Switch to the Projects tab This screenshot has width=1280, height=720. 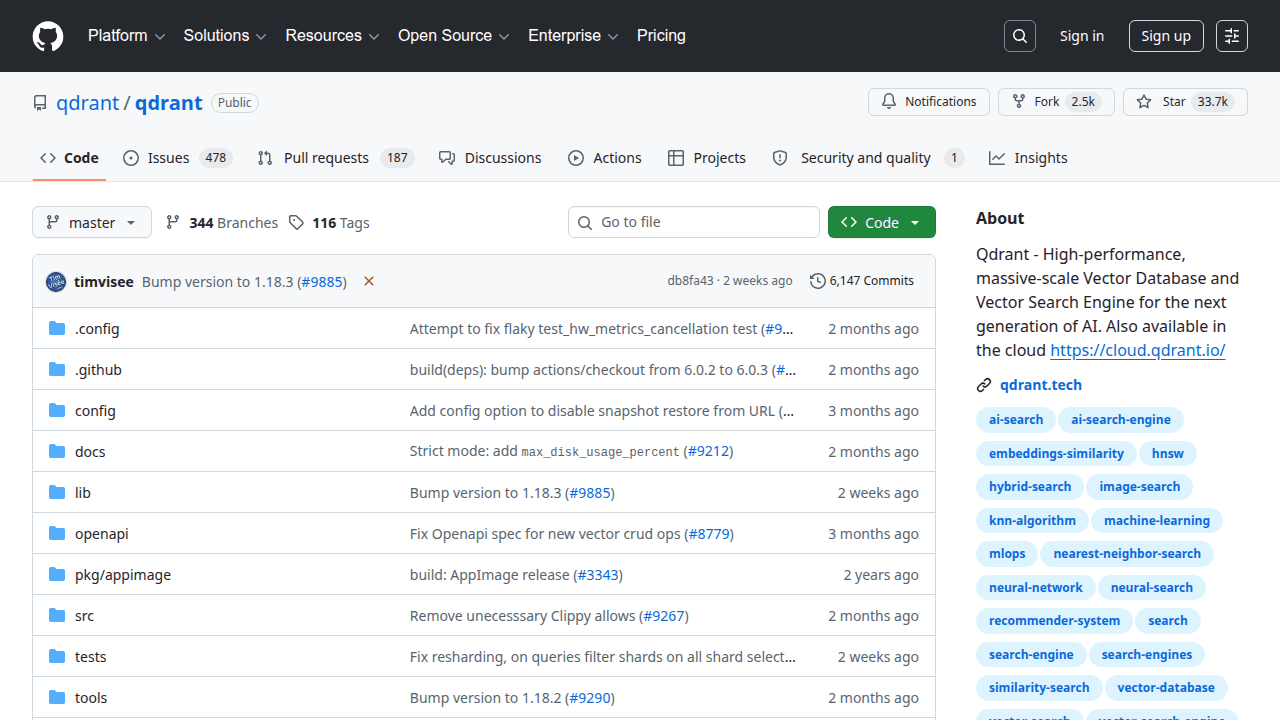(x=707, y=158)
